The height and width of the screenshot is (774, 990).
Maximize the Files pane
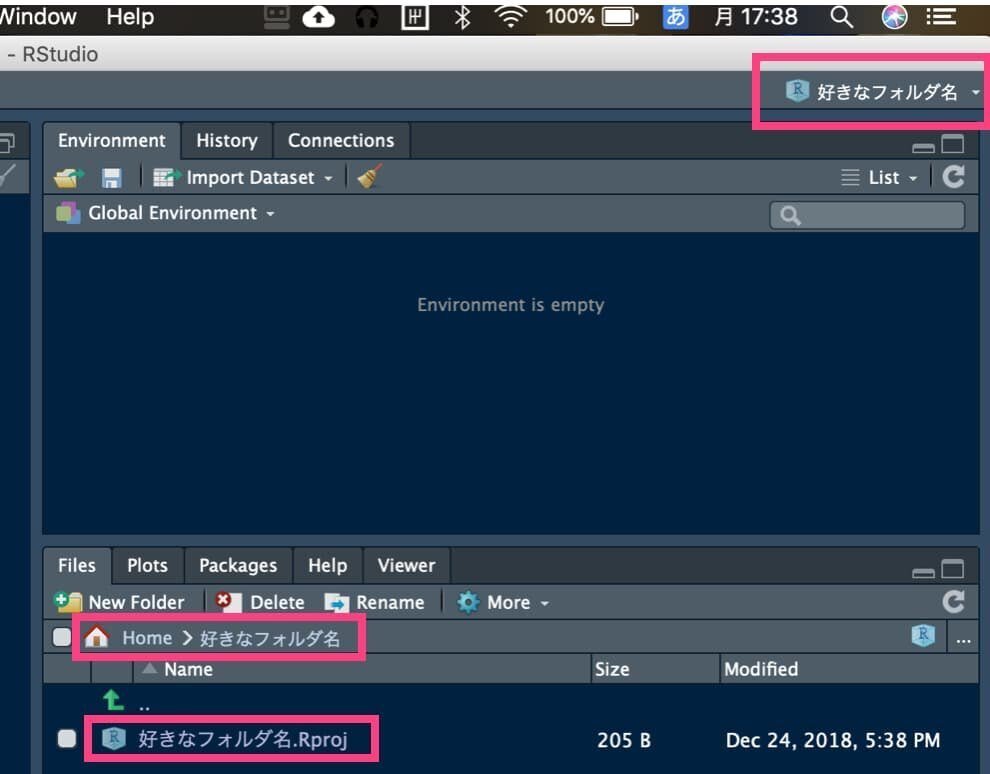pos(953,569)
